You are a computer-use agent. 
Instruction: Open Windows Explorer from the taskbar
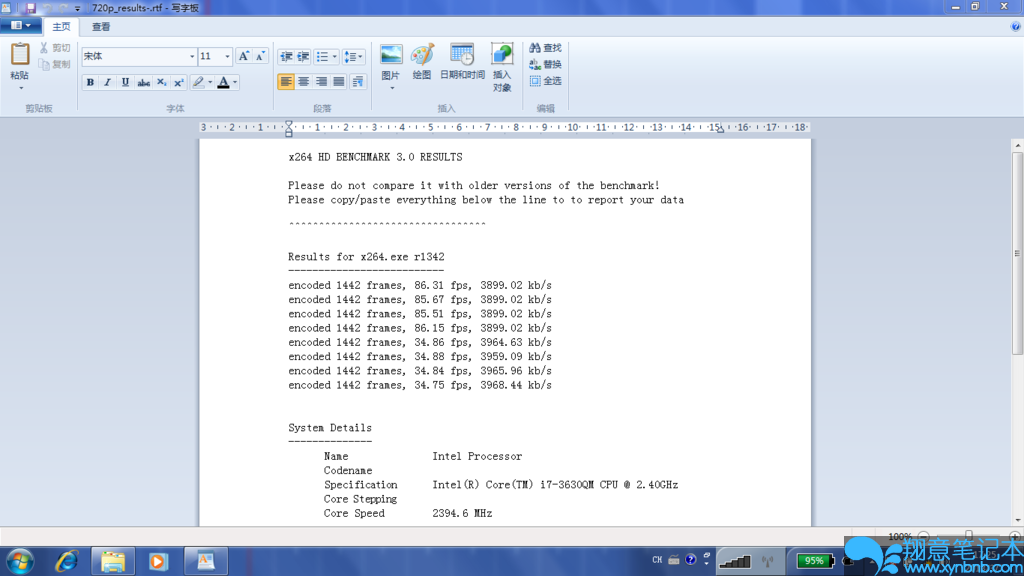coord(113,561)
